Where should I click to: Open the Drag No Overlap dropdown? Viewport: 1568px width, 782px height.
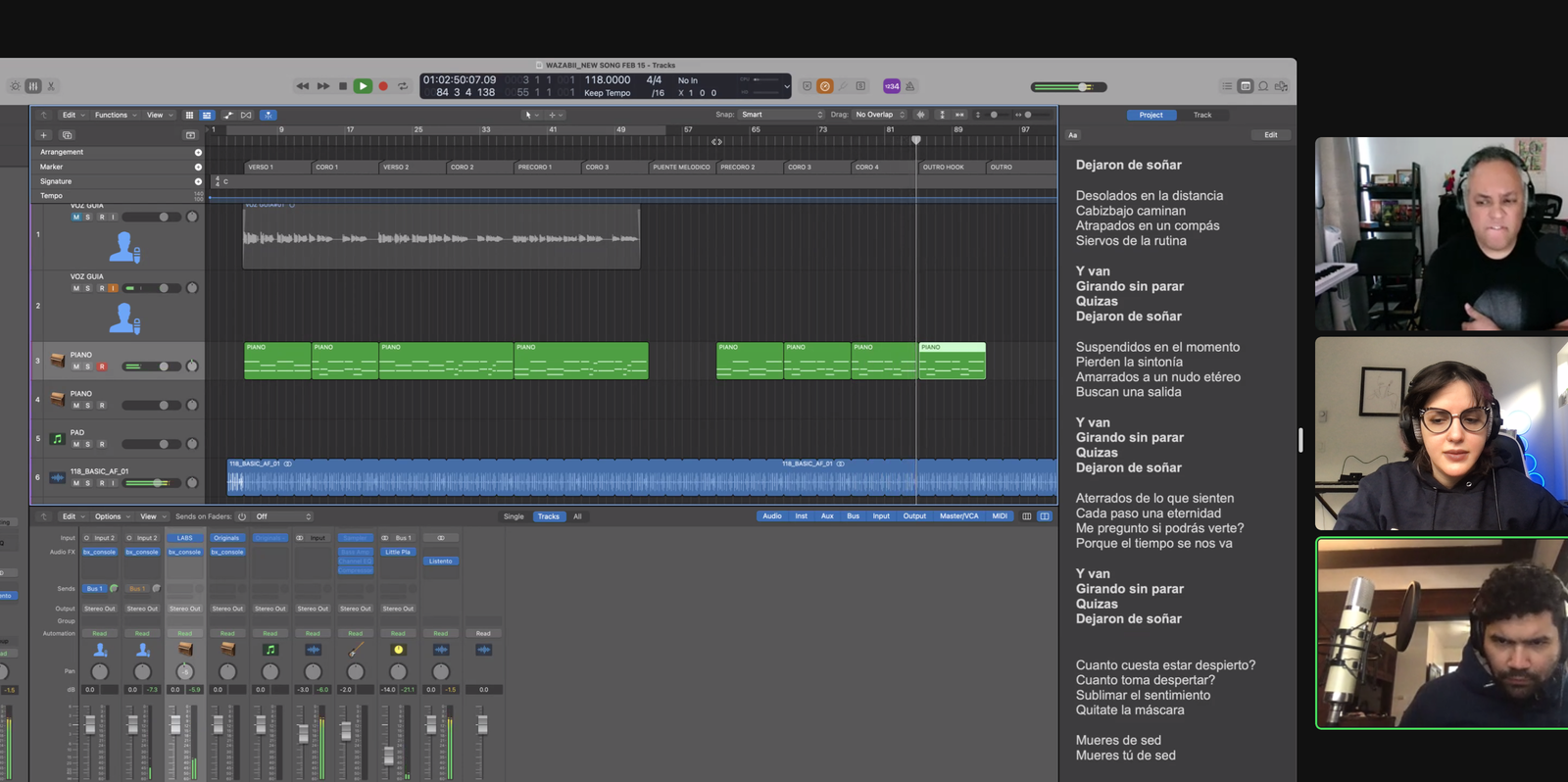[880, 115]
